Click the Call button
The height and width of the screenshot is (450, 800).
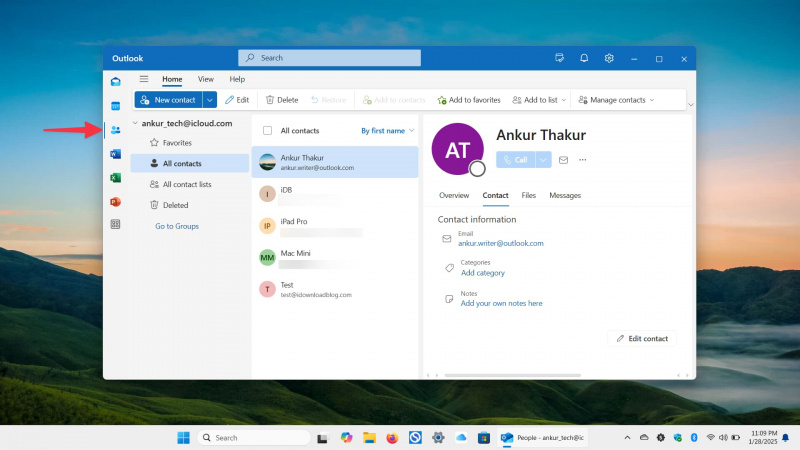[x=515, y=160]
